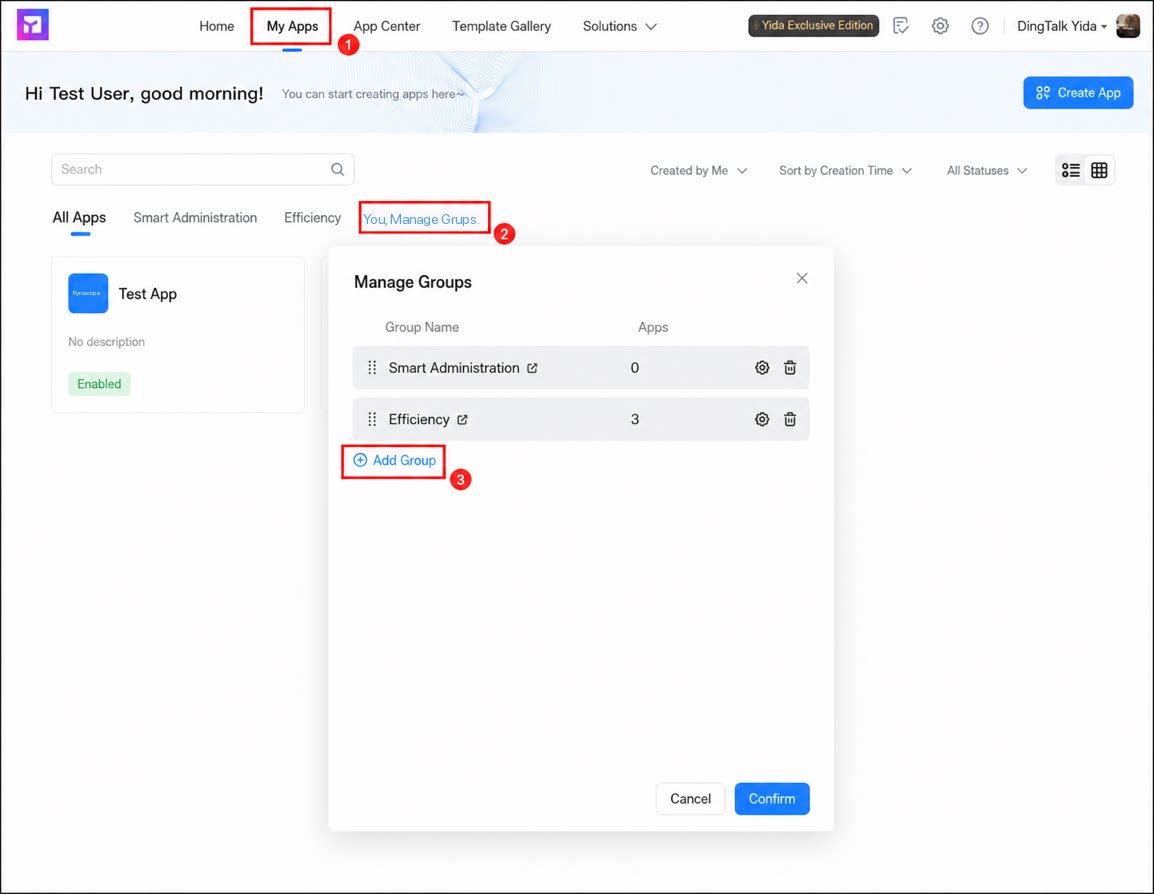Click the Add Group link
This screenshot has width=1154, height=894.
(x=394, y=461)
